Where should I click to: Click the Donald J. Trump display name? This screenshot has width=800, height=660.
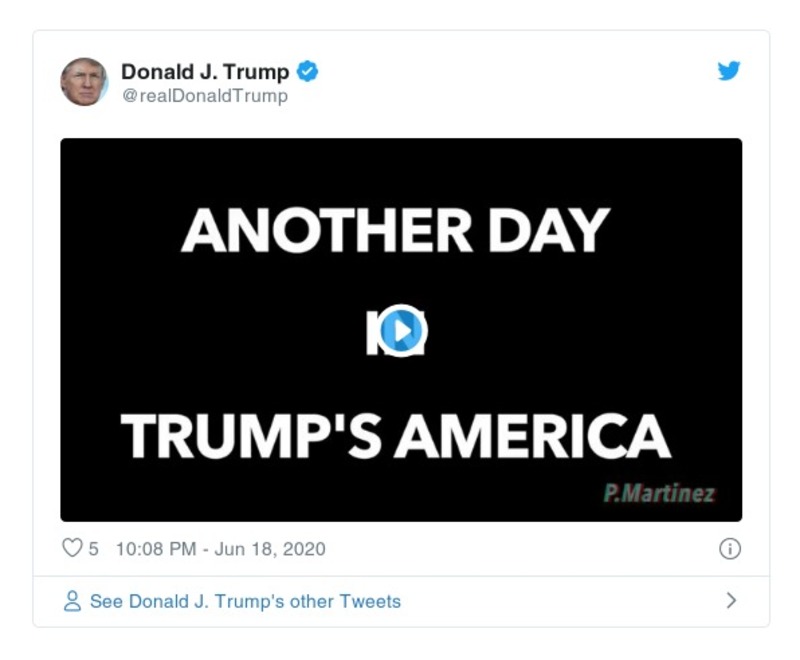pyautogui.click(x=205, y=70)
